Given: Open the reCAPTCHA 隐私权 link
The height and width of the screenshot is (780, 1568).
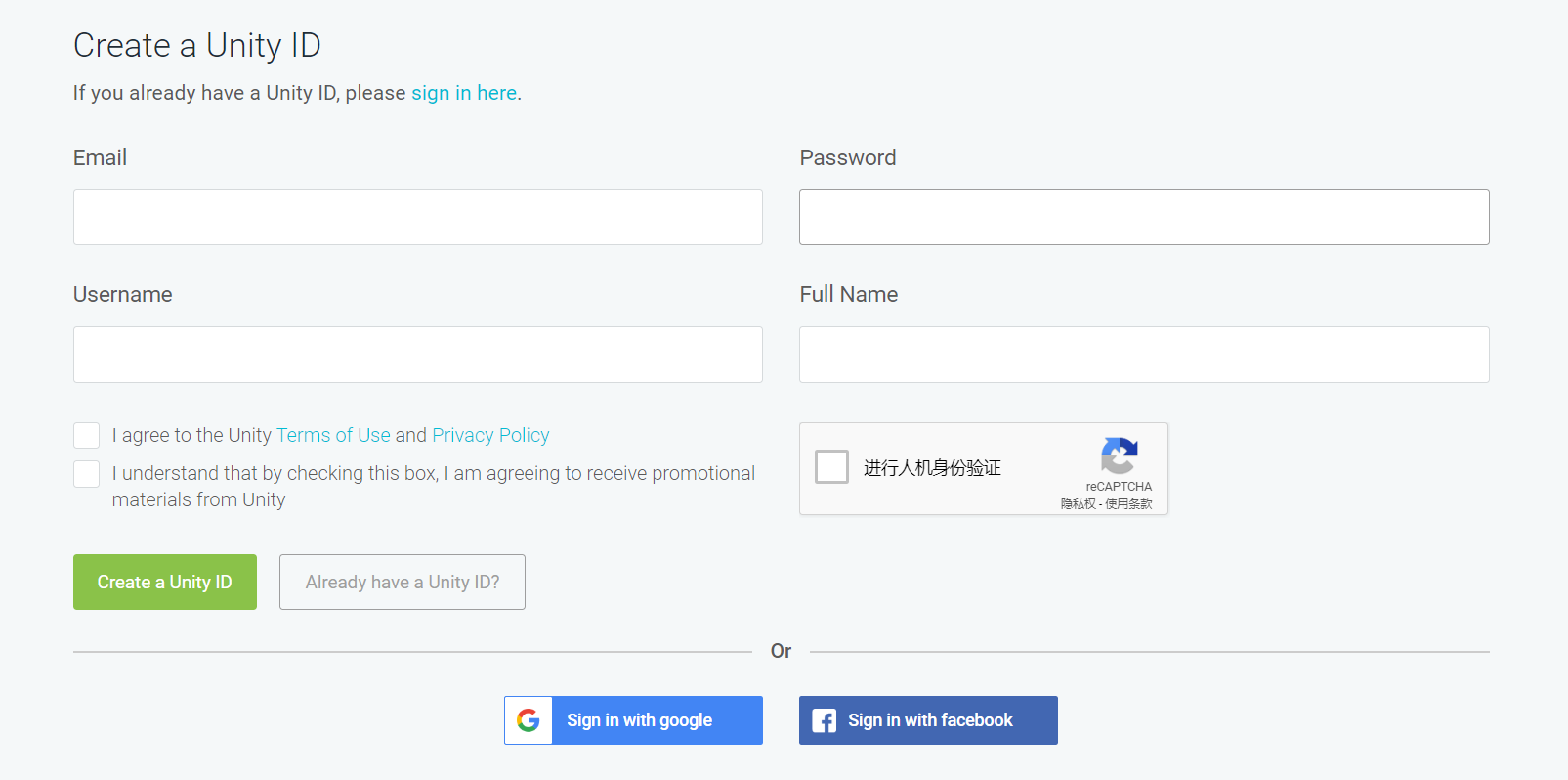Looking at the screenshot, I should (x=1078, y=504).
